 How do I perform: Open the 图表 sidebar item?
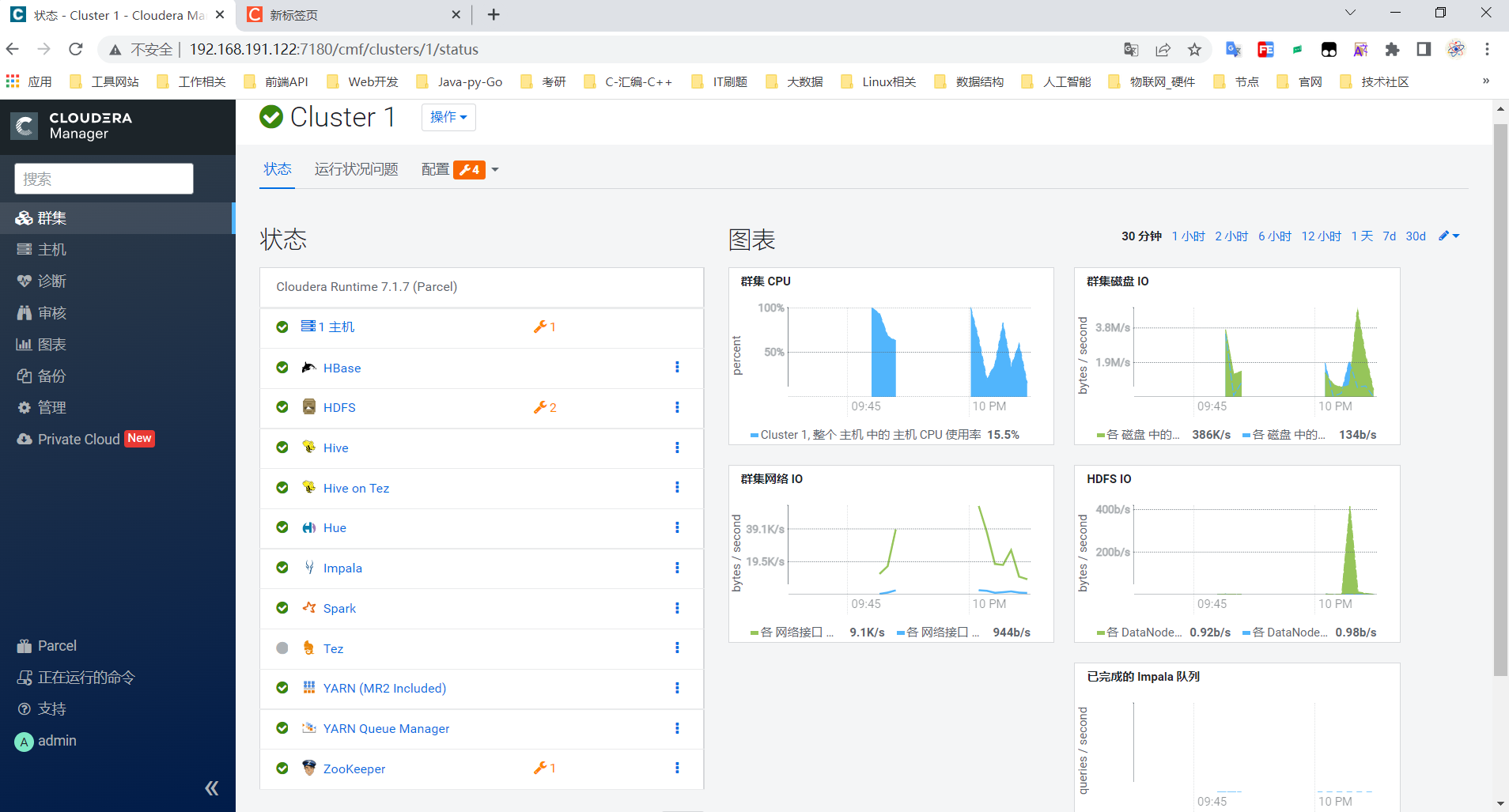(51, 344)
